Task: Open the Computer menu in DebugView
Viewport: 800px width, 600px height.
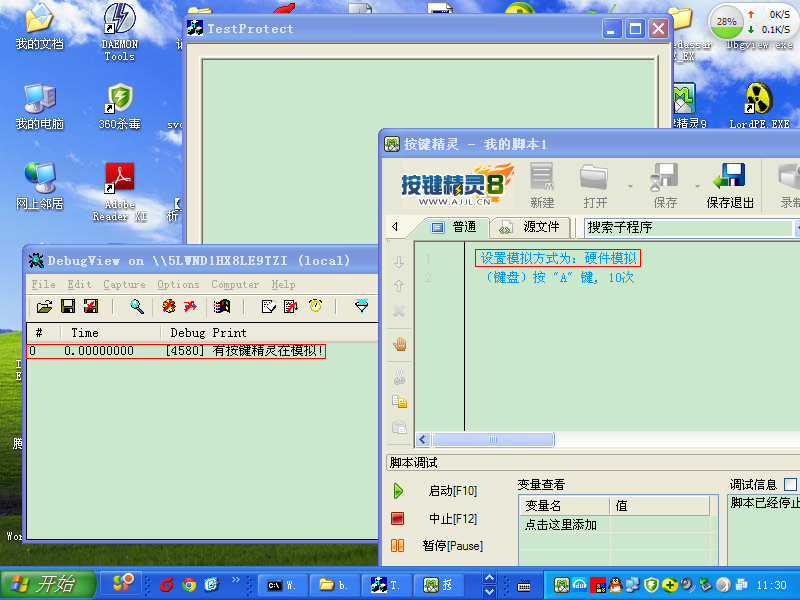Action: pos(235,285)
